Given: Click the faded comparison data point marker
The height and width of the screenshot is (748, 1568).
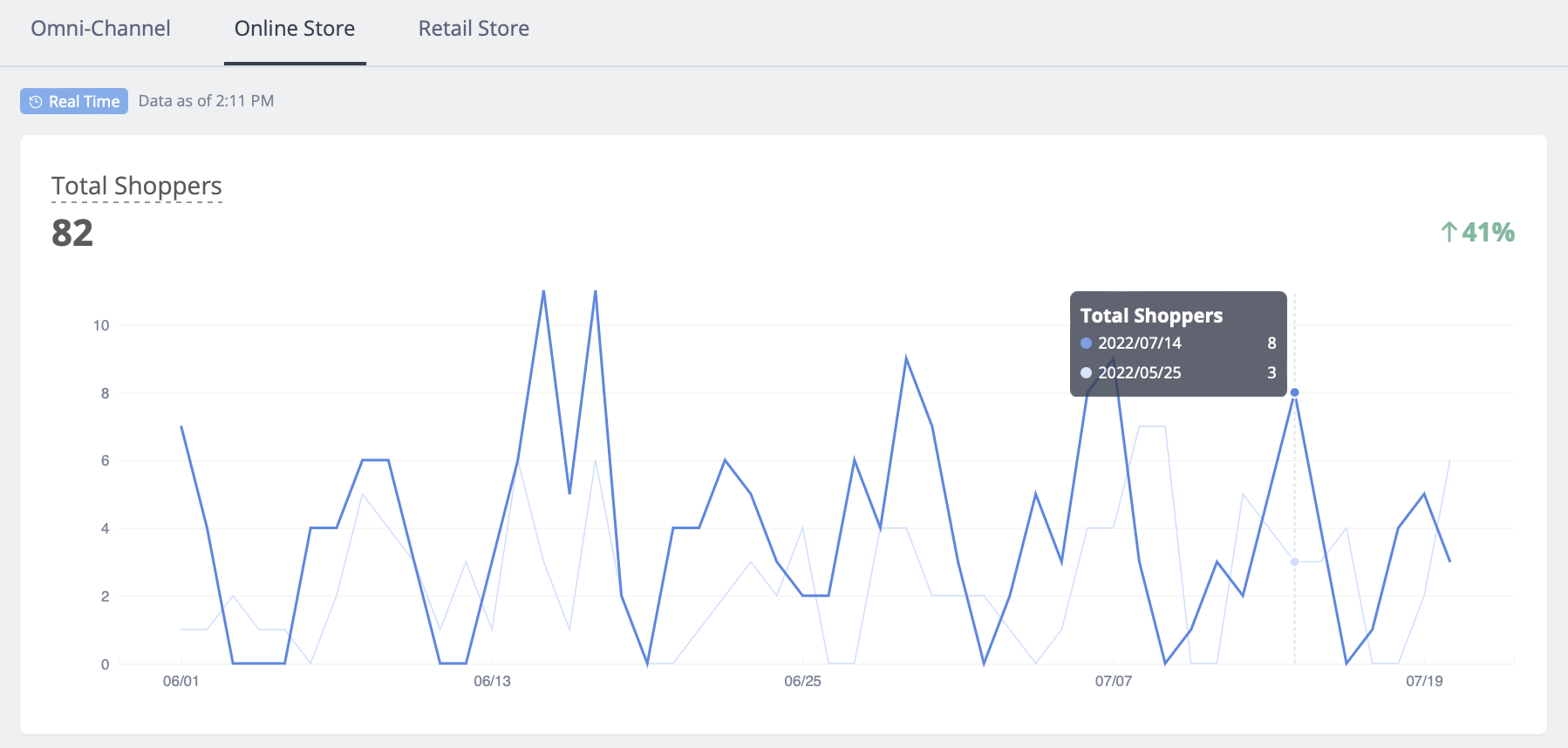Looking at the screenshot, I should pos(1294,562).
